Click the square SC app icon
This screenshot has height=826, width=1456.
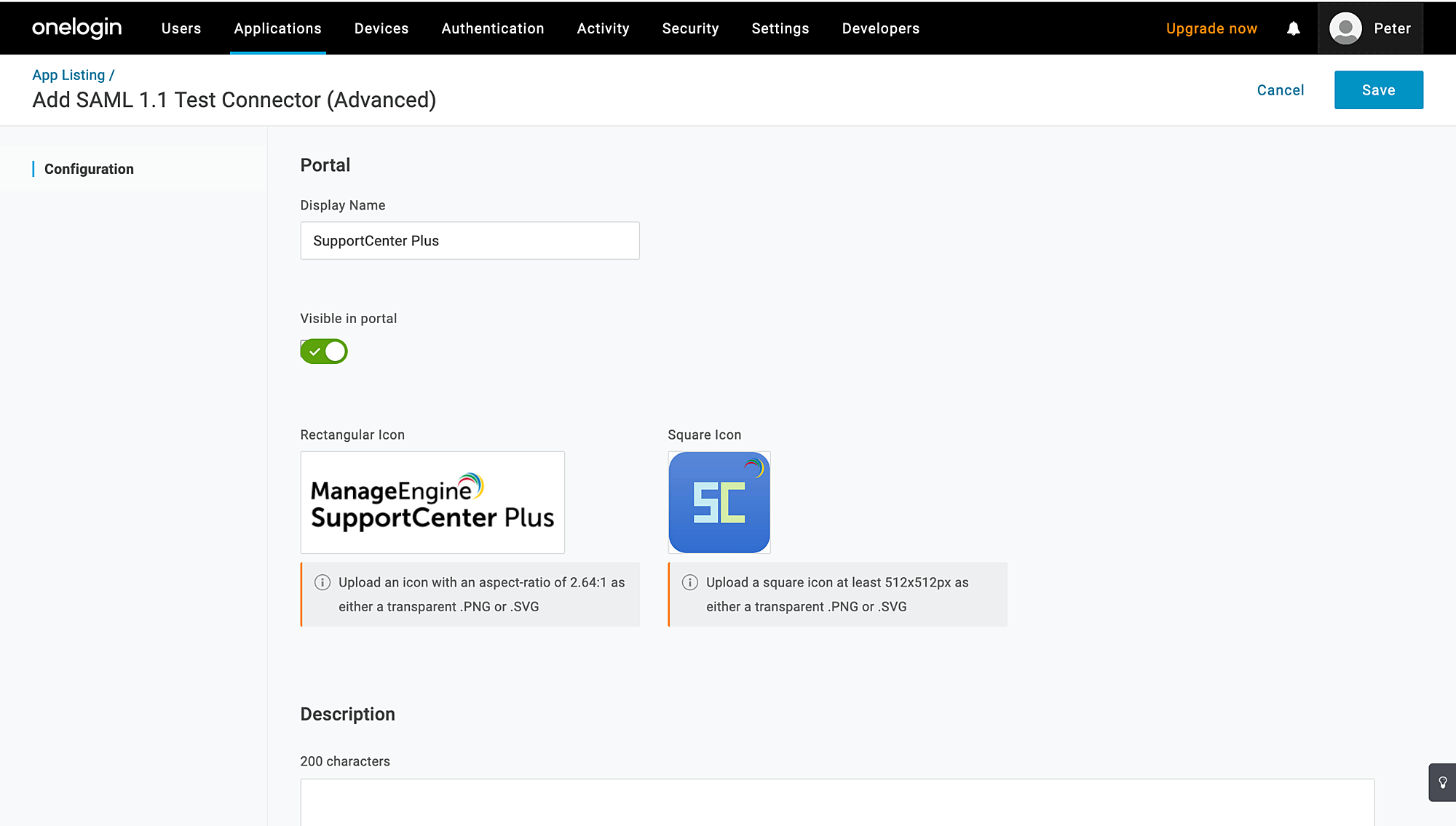click(719, 502)
